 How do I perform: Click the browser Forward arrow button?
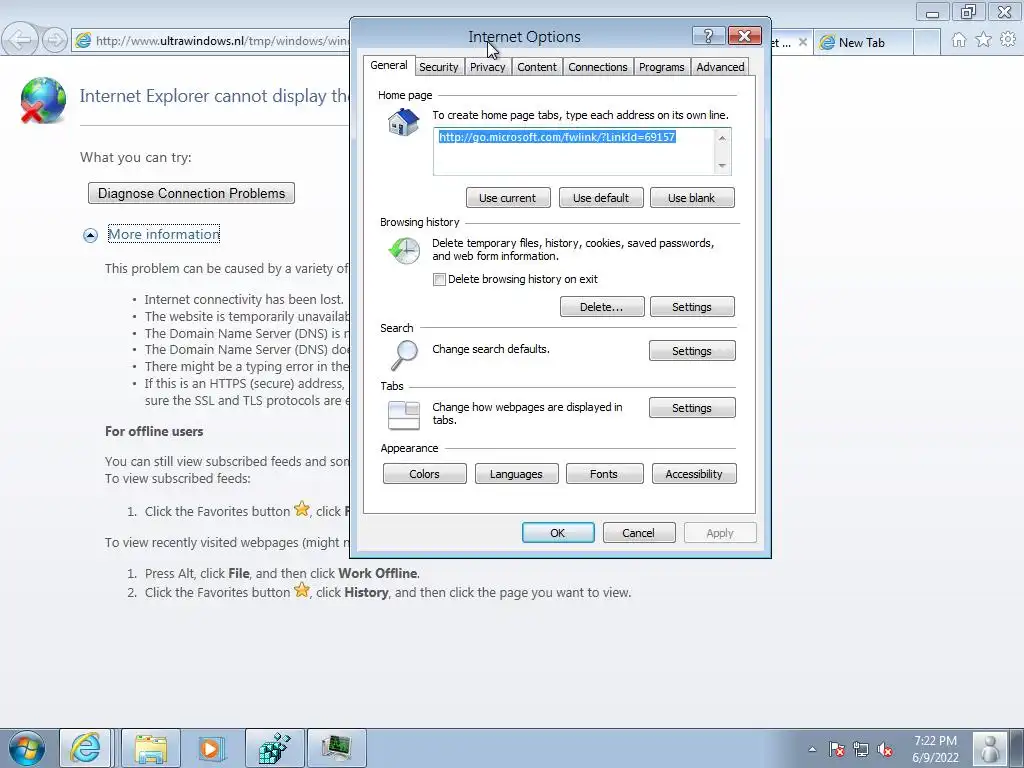[x=55, y=40]
